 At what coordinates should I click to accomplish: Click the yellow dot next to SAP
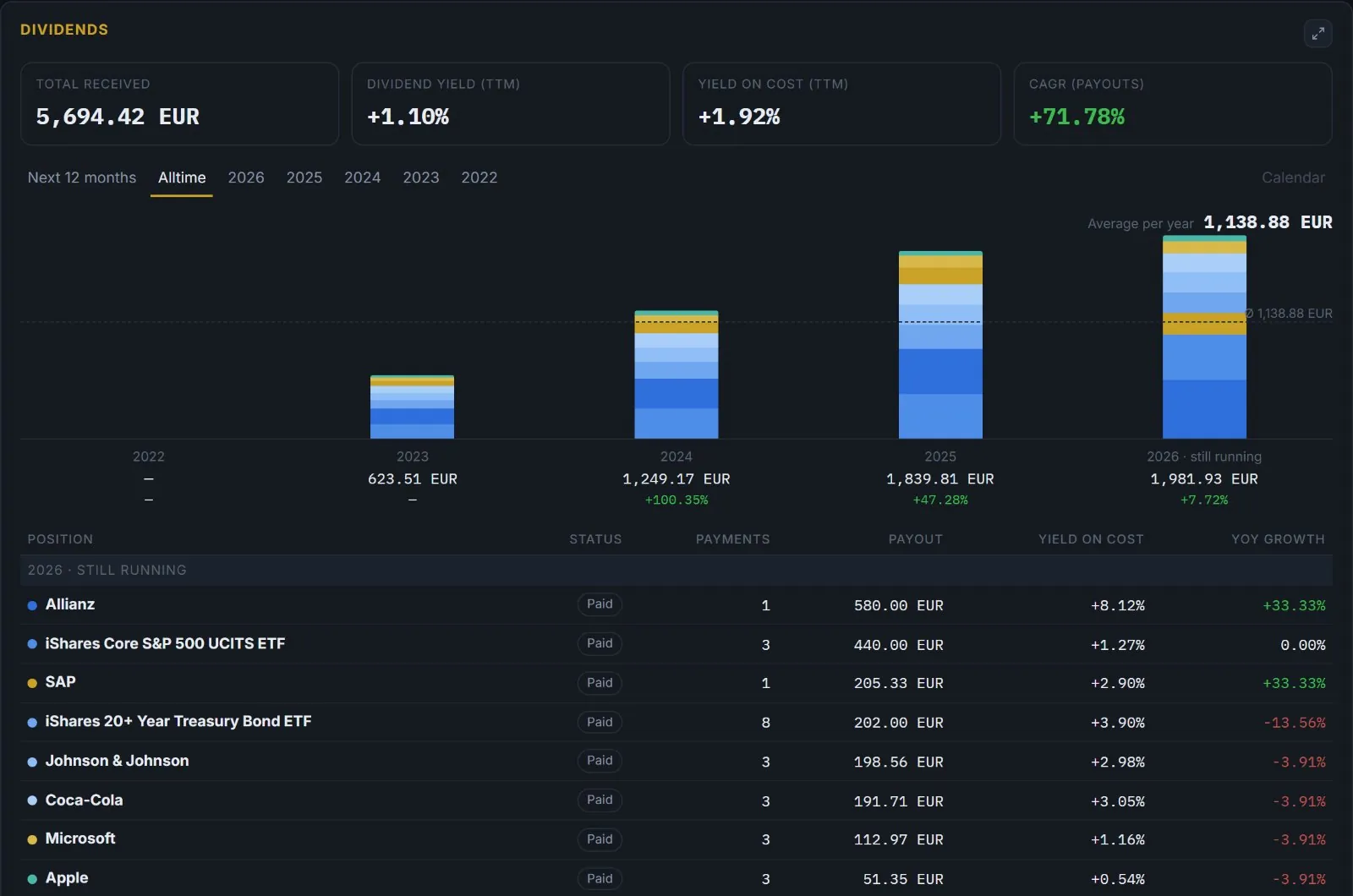click(32, 683)
